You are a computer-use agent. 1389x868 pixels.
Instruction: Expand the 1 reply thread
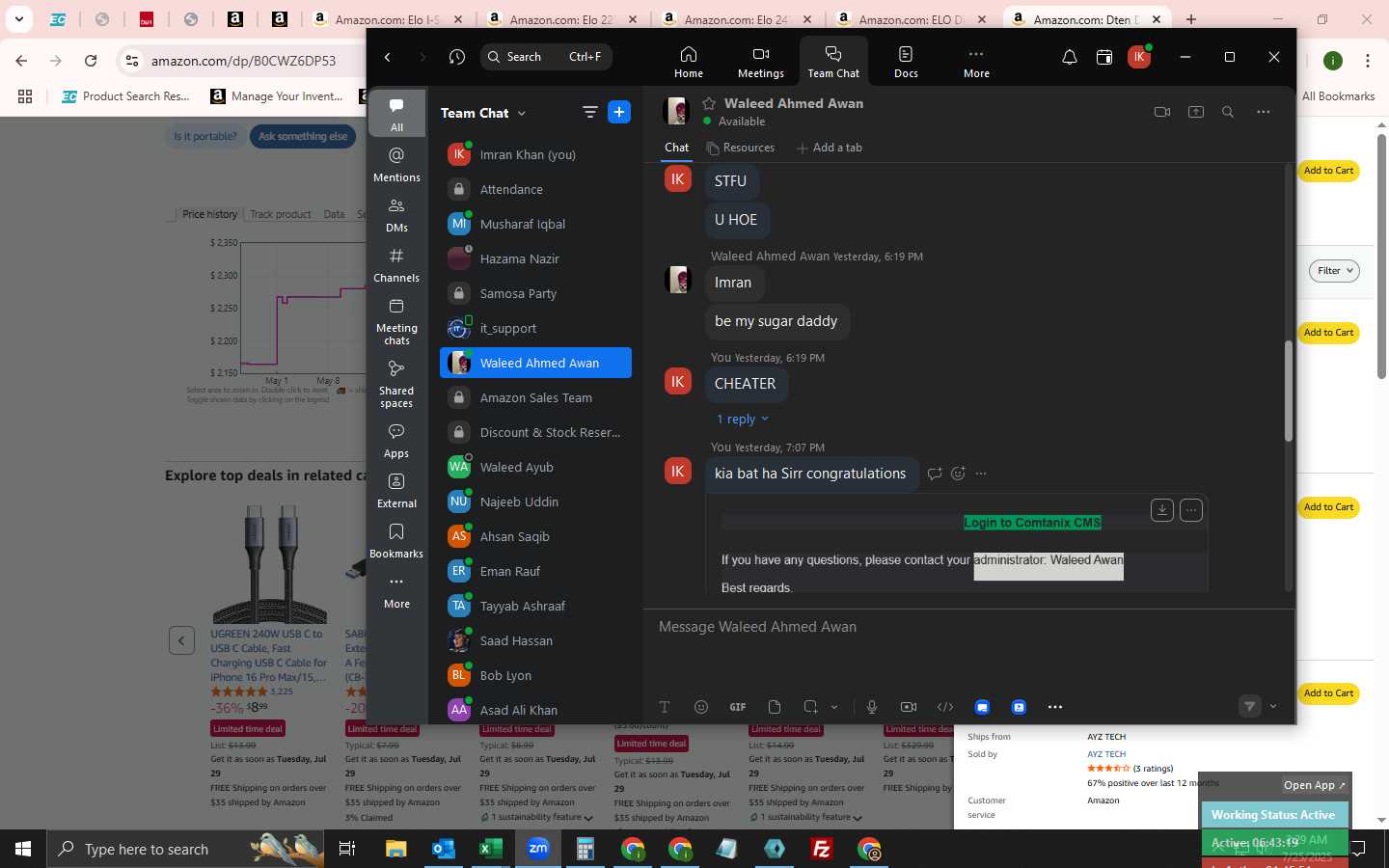click(742, 420)
